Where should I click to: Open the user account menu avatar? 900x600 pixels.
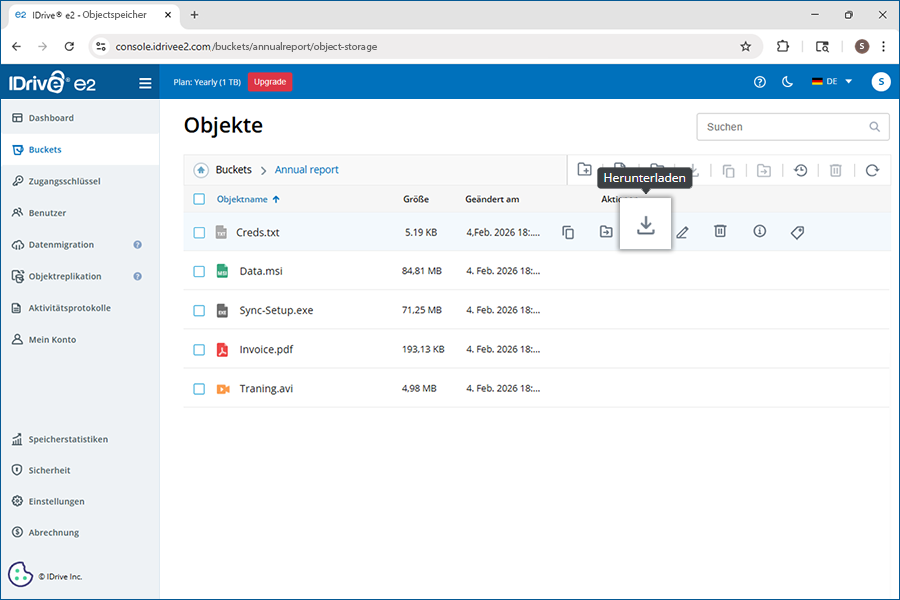(880, 82)
